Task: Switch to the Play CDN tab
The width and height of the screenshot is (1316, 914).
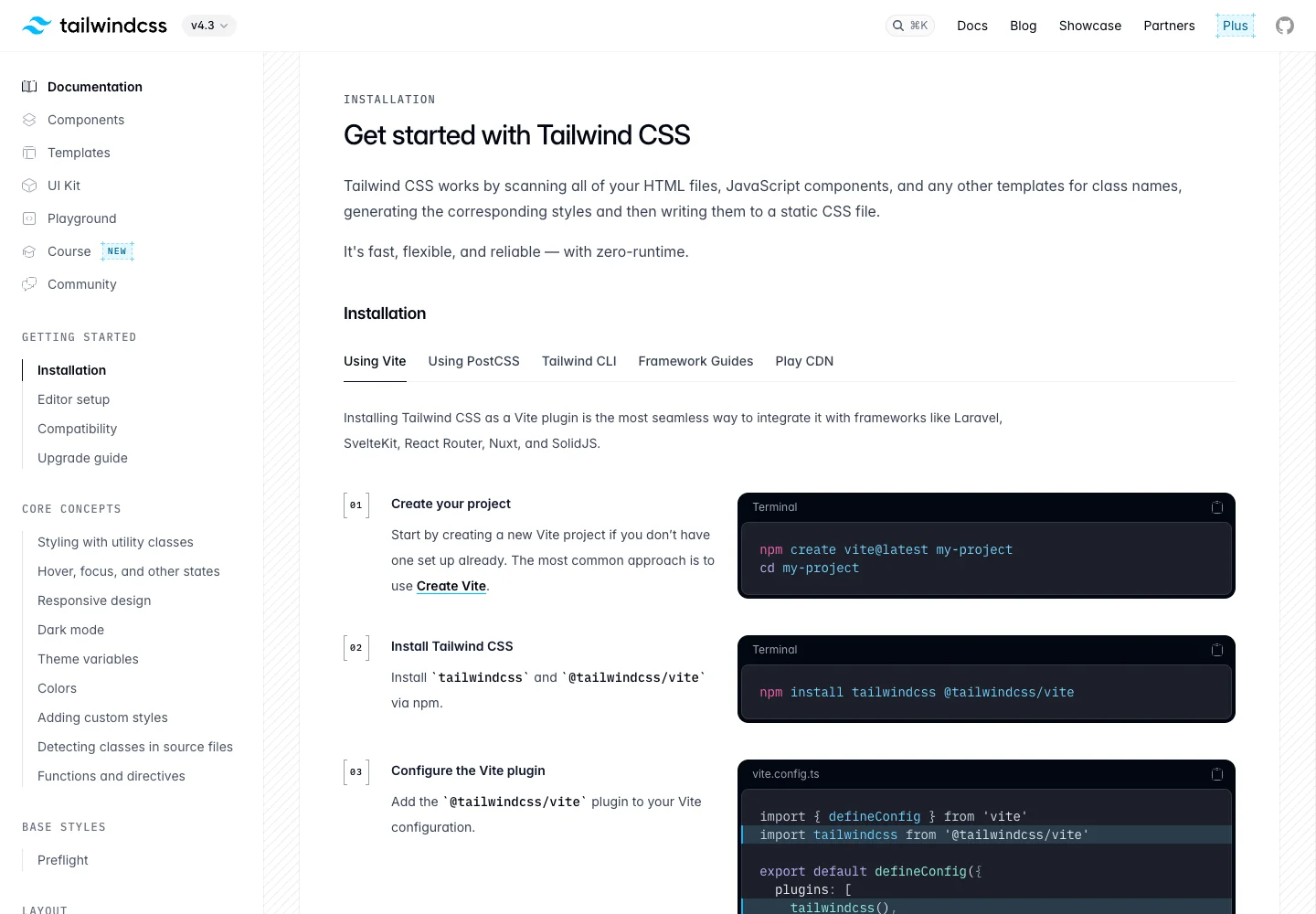Action: click(x=804, y=361)
